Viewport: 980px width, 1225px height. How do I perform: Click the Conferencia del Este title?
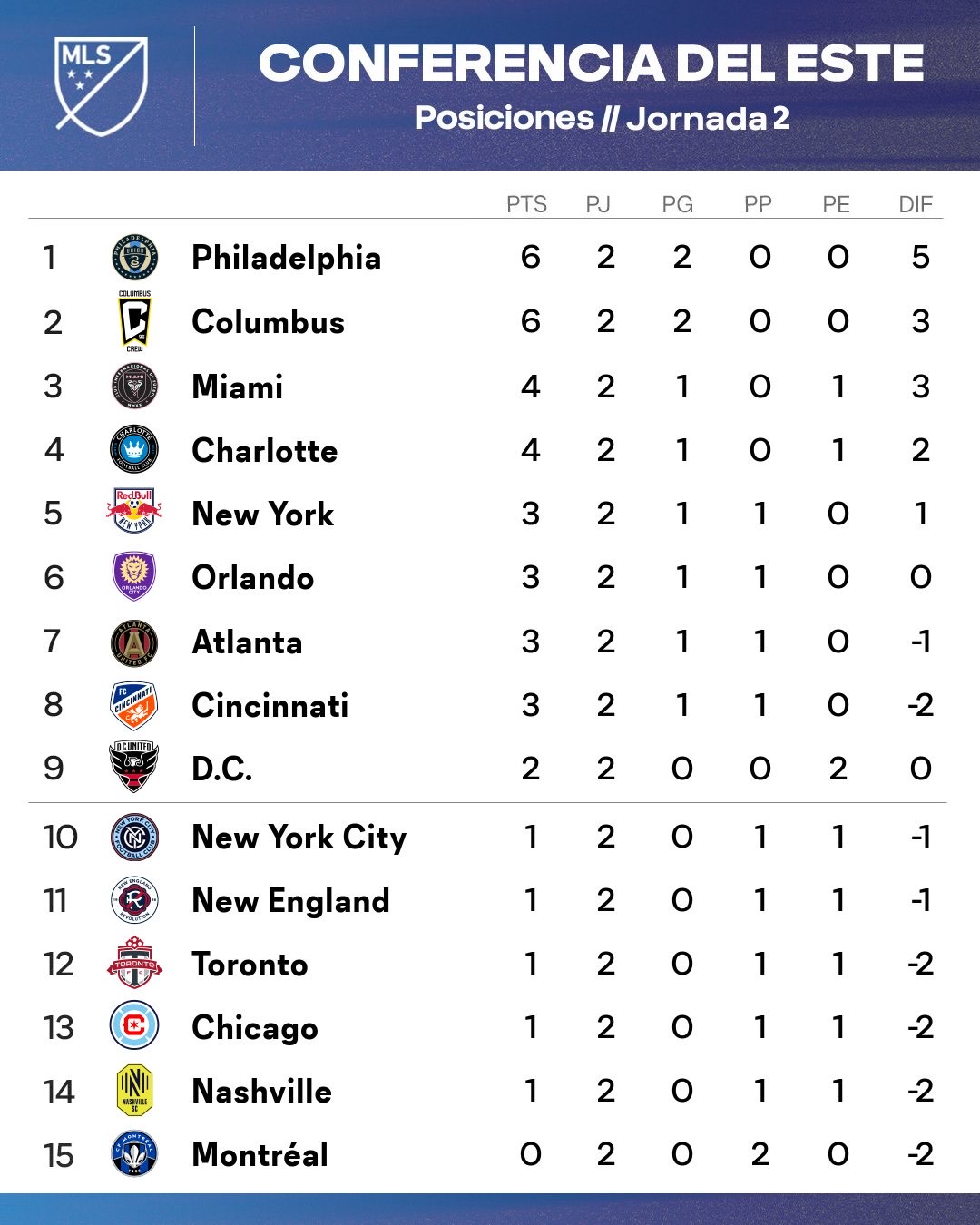(x=592, y=64)
